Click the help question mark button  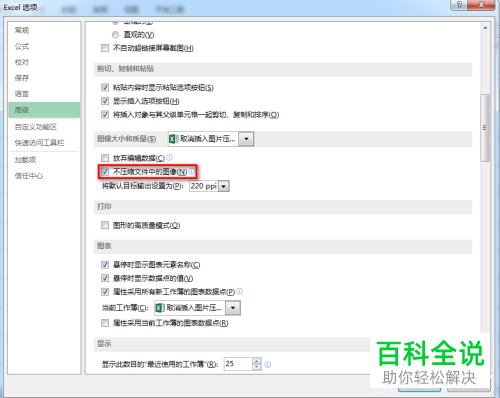click(x=459, y=5)
